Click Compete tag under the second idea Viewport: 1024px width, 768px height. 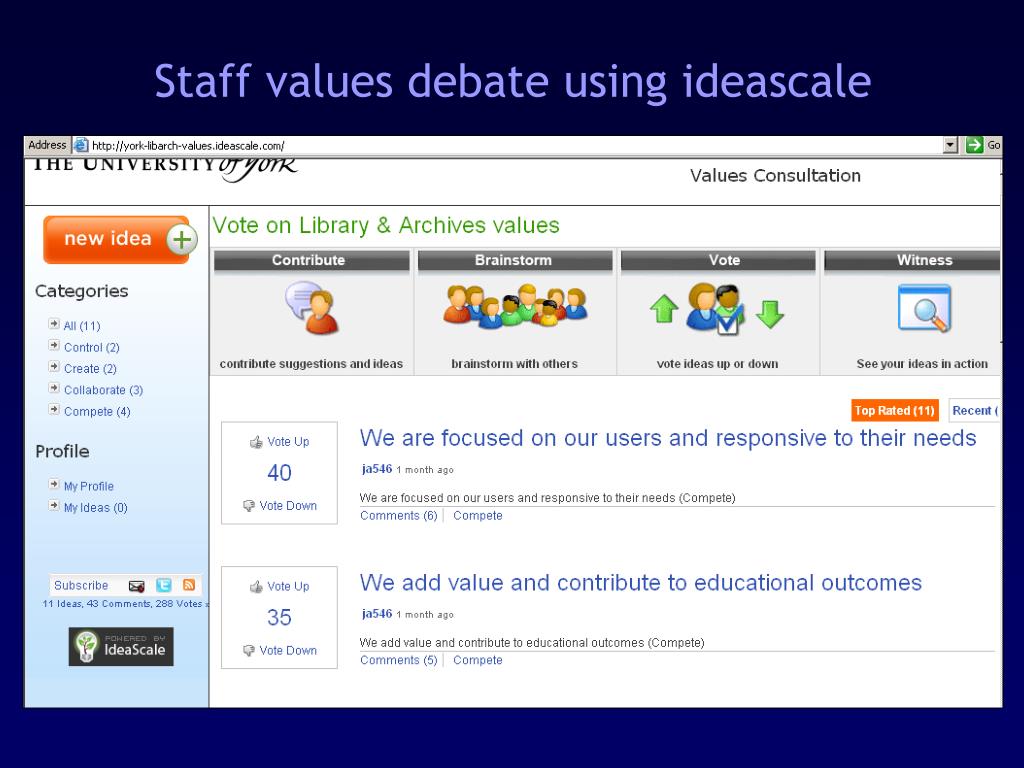point(478,660)
